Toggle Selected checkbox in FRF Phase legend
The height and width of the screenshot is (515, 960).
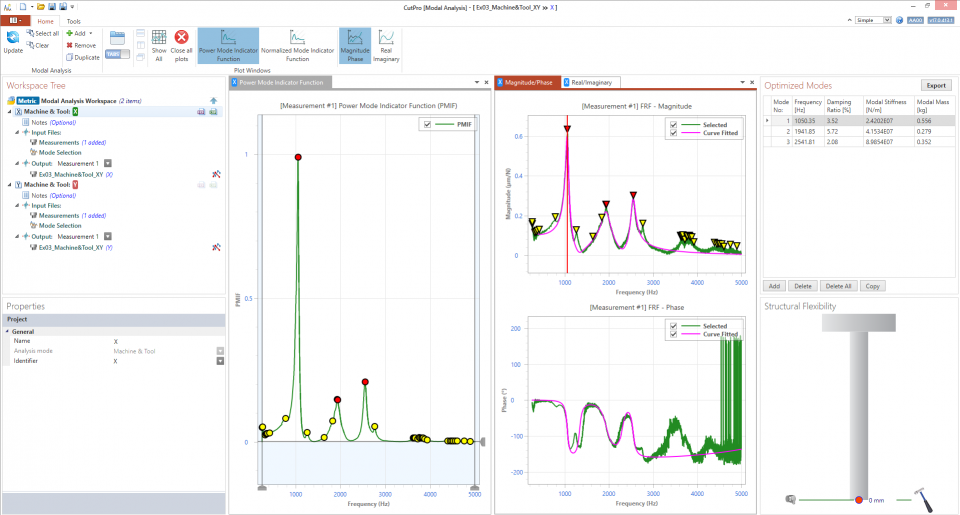tap(673, 326)
